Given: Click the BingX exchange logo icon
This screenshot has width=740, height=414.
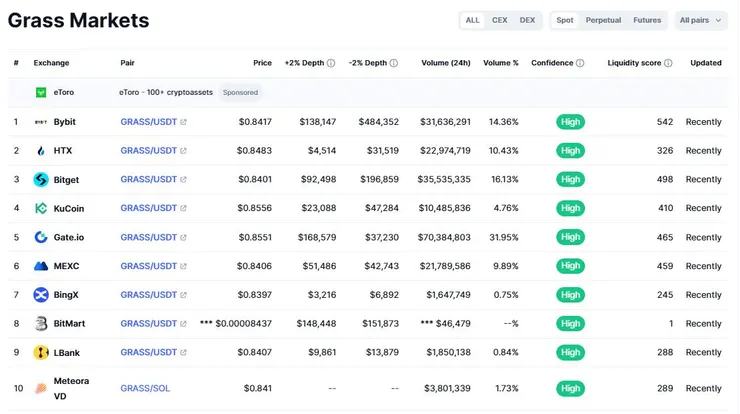Looking at the screenshot, I should 41,295.
